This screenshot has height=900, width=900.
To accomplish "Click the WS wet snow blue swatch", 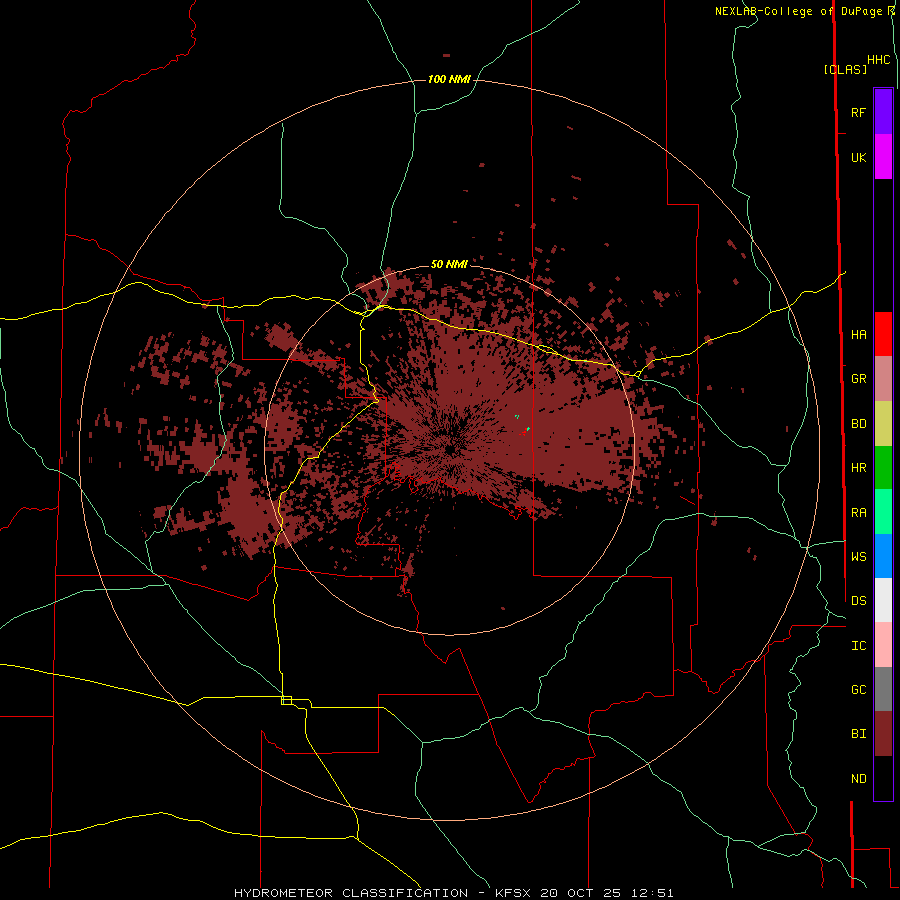I will coord(883,556).
